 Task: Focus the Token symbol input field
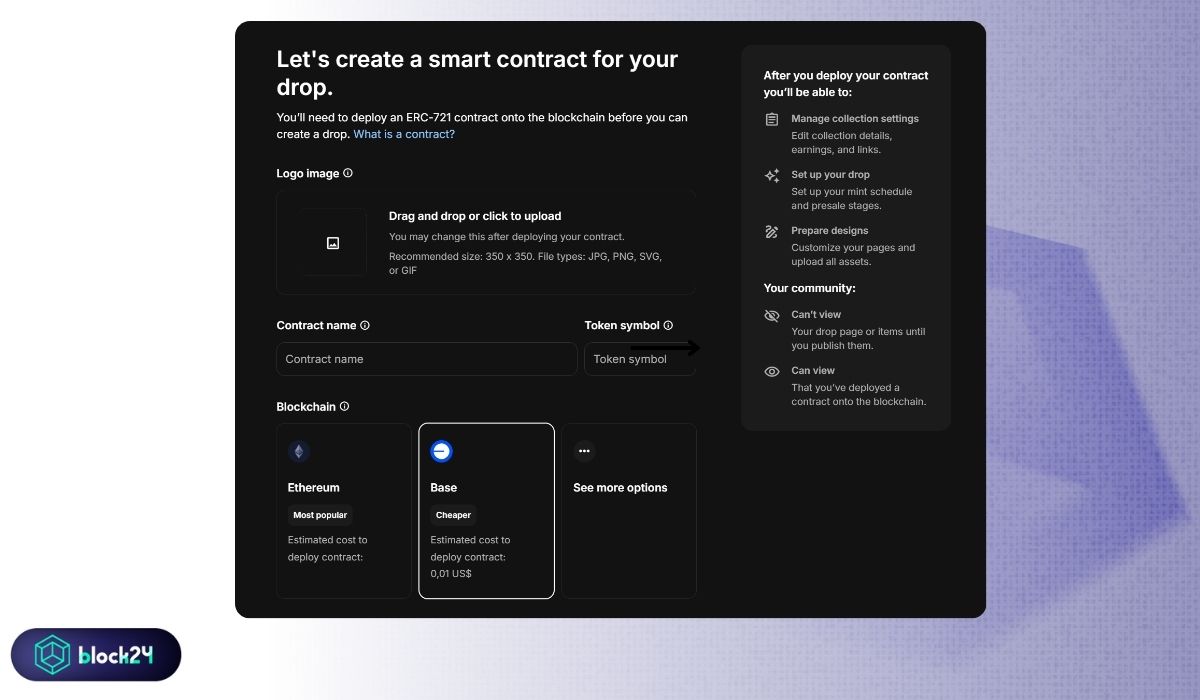[x=640, y=359]
